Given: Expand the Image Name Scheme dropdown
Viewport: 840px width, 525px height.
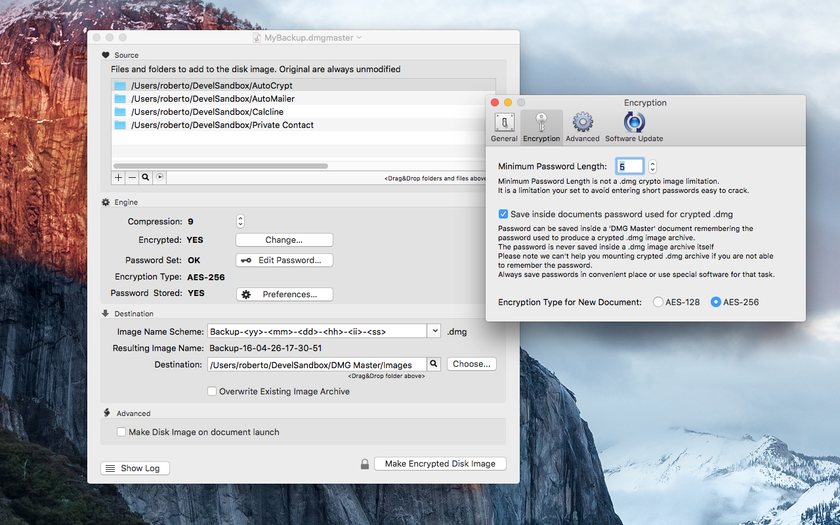Looking at the screenshot, I should click(x=434, y=331).
